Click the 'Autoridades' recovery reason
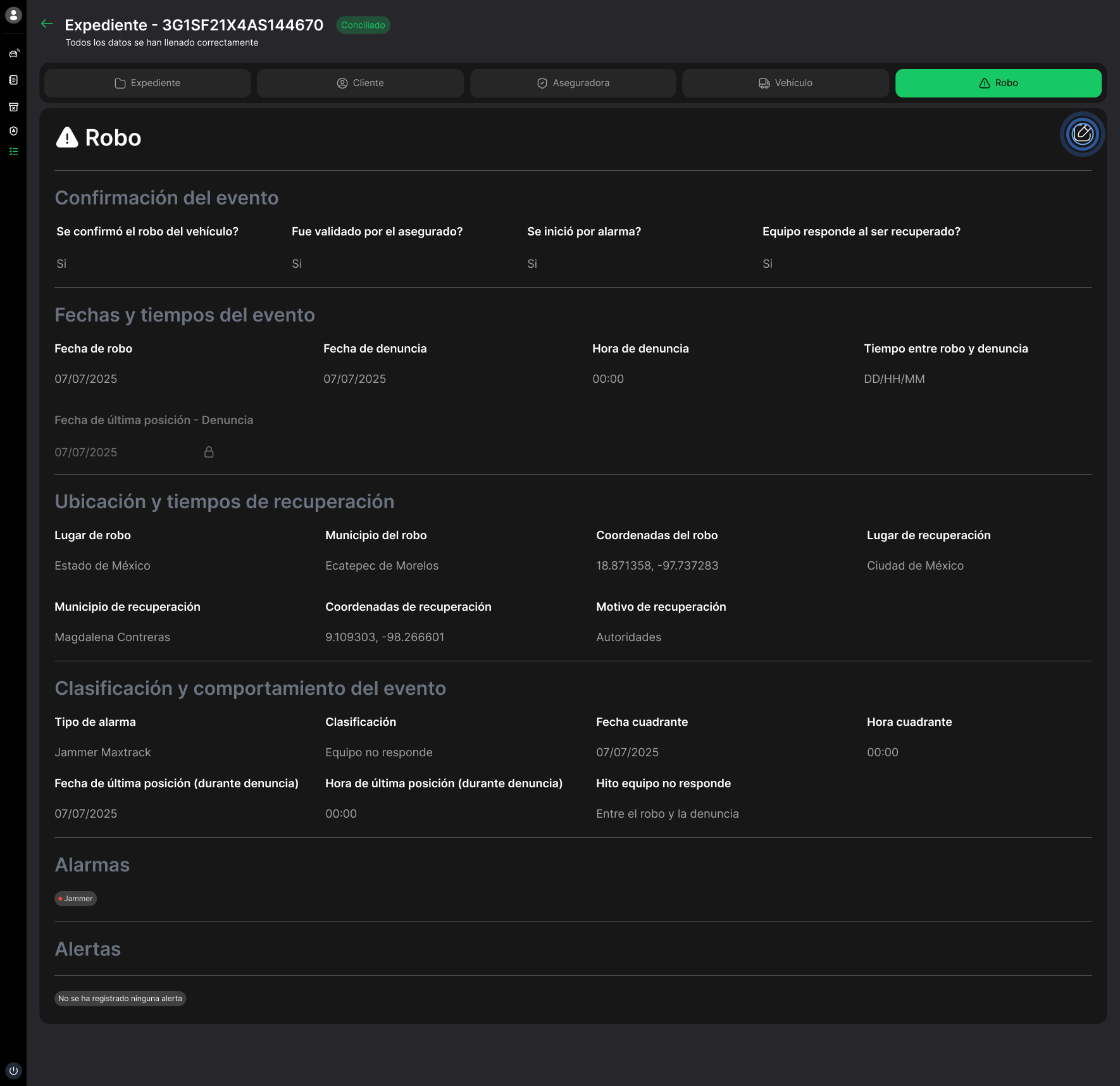The height and width of the screenshot is (1086, 1120). 629,637
